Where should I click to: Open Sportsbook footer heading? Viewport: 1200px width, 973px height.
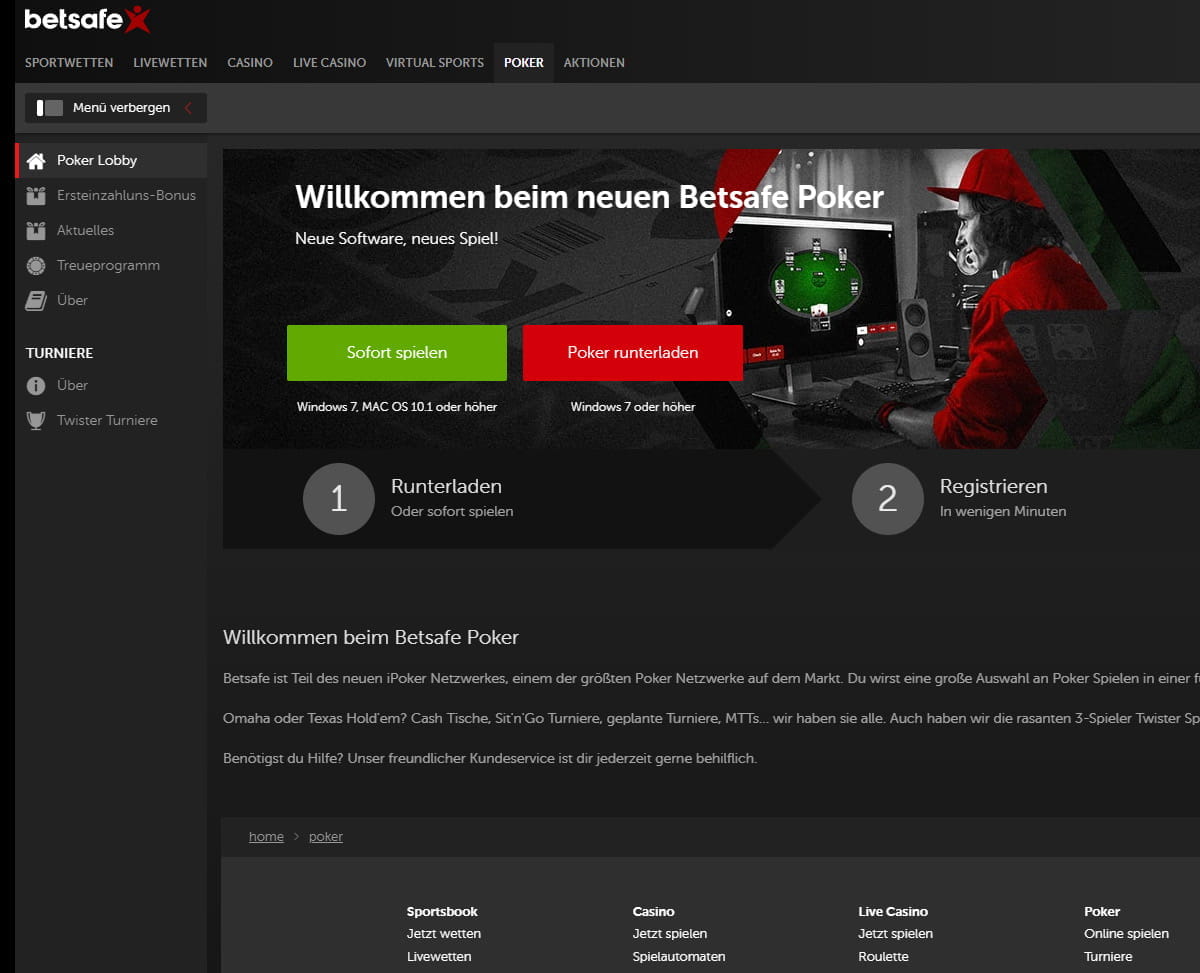pyautogui.click(x=442, y=911)
